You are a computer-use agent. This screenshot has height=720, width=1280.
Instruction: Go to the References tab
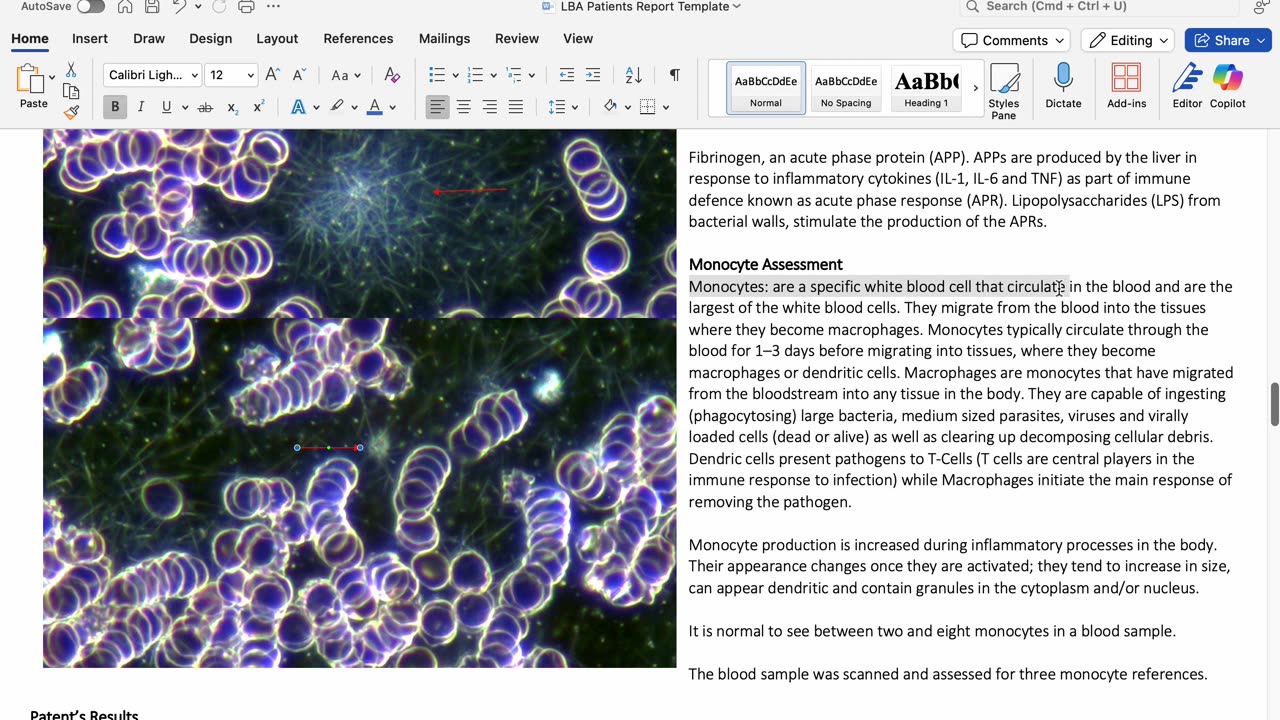(x=358, y=38)
